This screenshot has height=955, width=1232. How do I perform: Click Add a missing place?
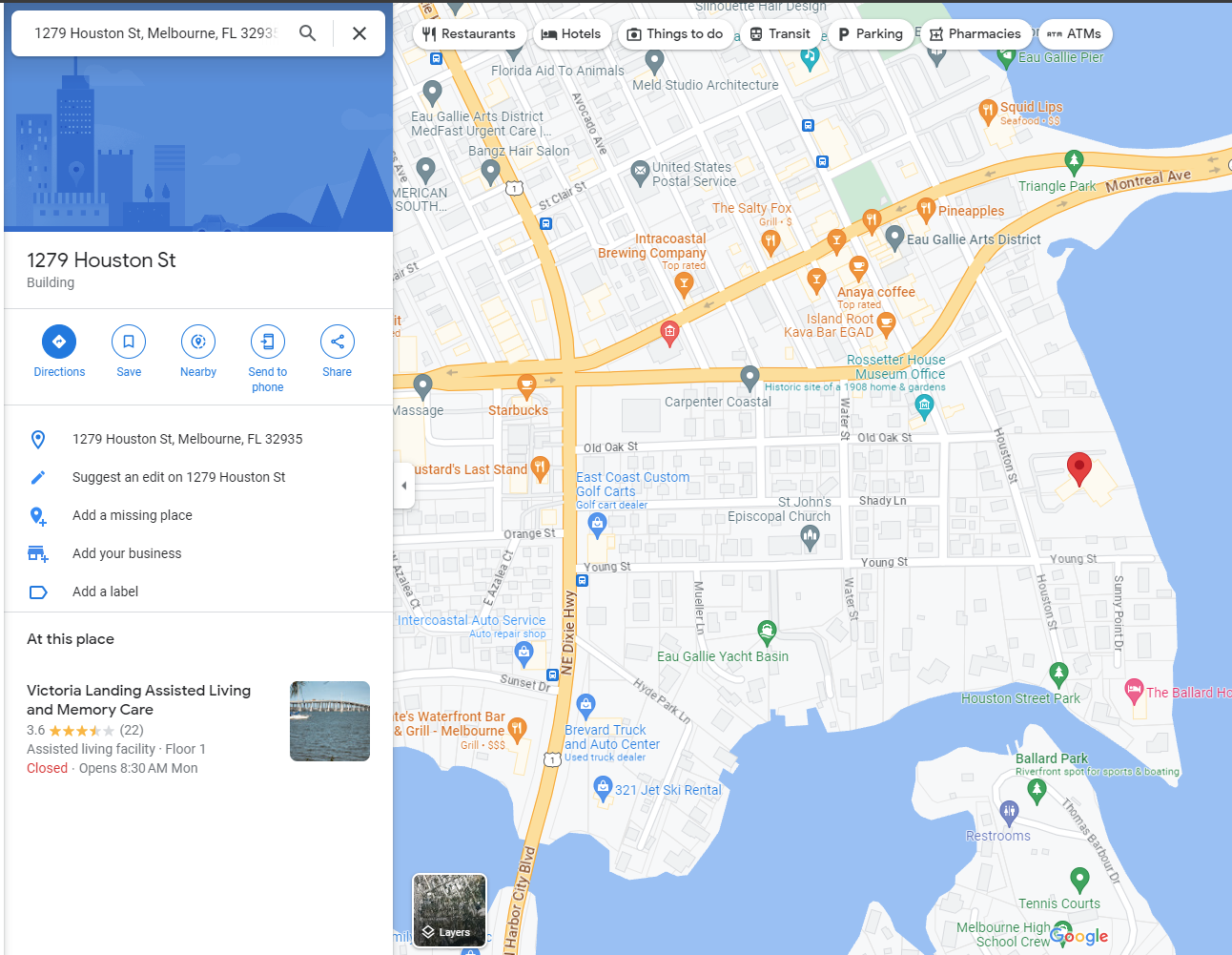198,515
